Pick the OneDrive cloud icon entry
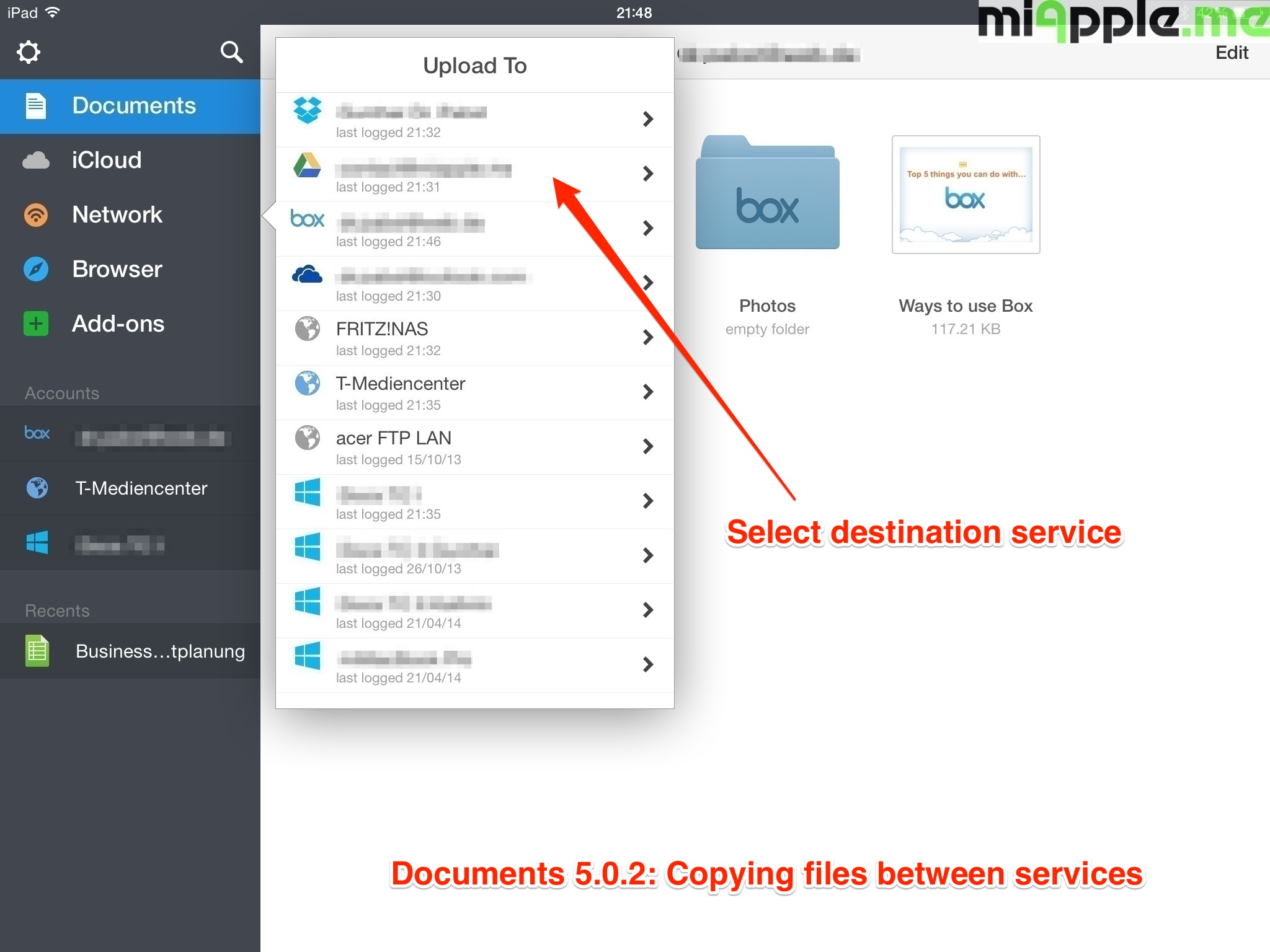The width and height of the screenshot is (1270, 952). click(x=308, y=274)
